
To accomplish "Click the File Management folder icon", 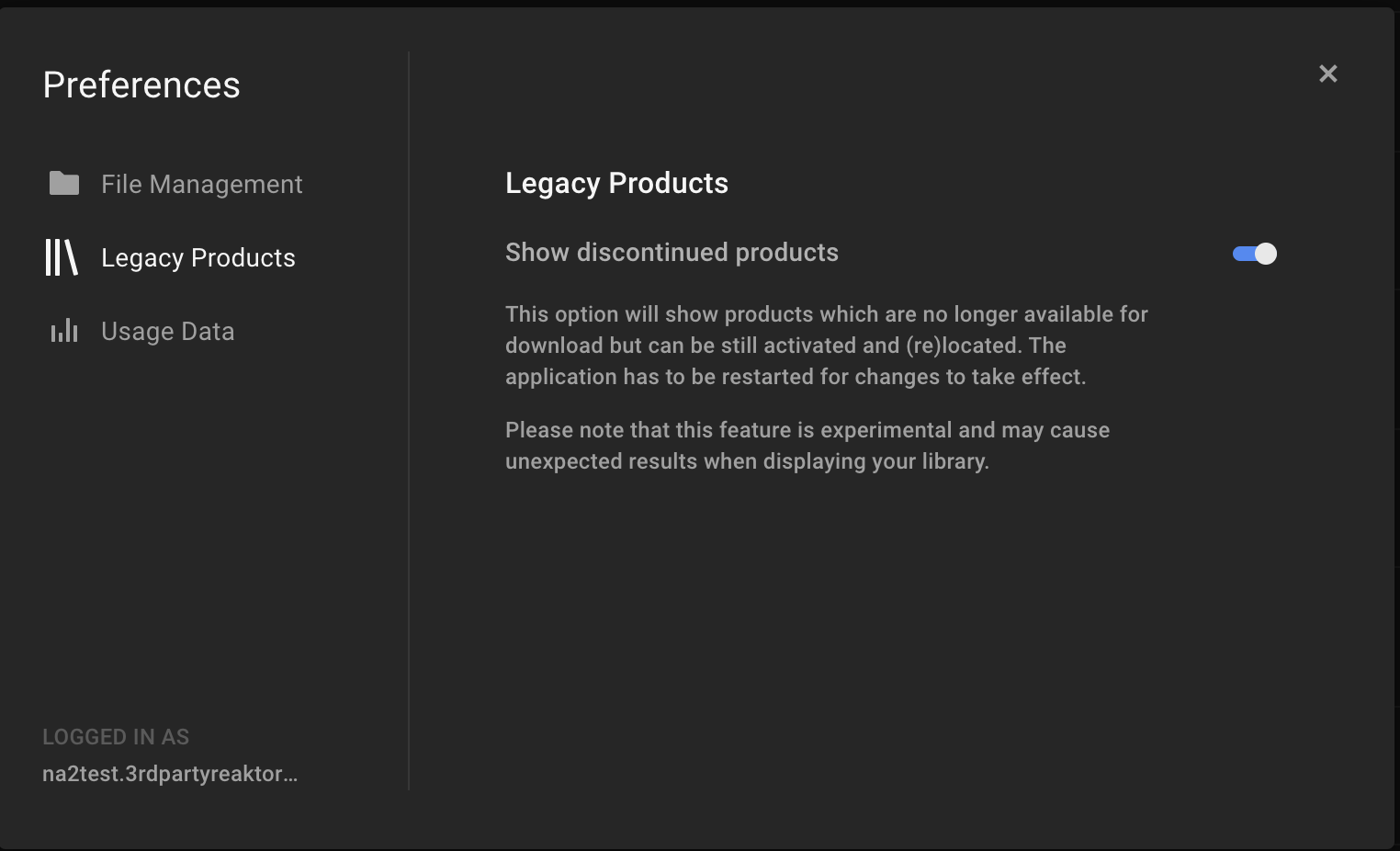I will pos(64,184).
